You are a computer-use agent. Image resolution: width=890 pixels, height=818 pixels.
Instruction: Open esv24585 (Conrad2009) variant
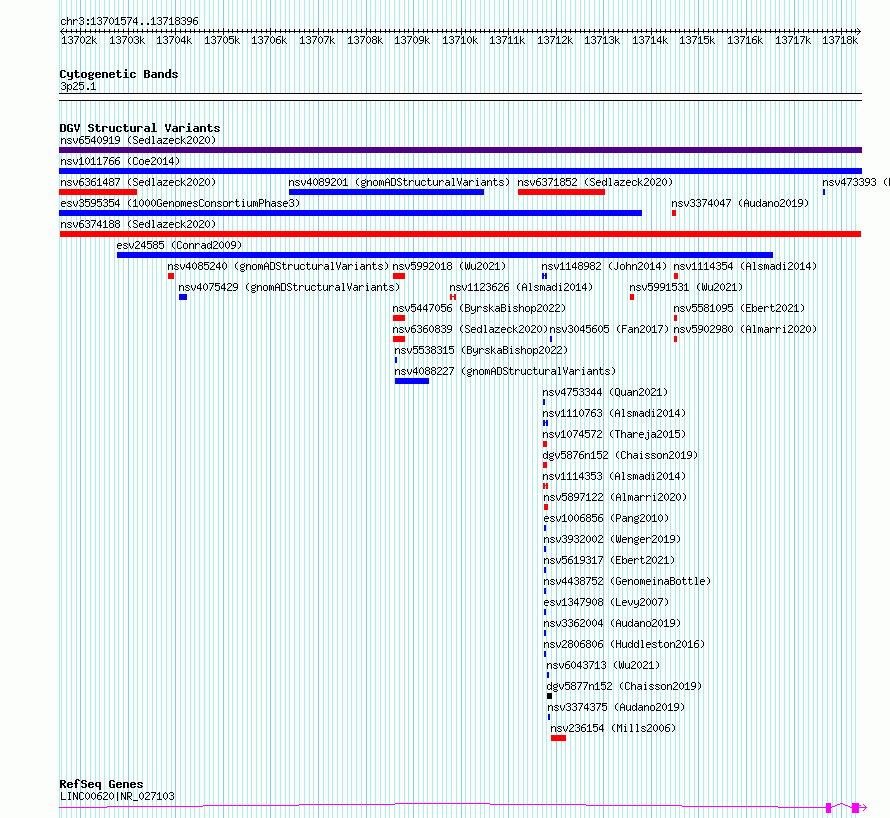pyautogui.click(x=179, y=245)
